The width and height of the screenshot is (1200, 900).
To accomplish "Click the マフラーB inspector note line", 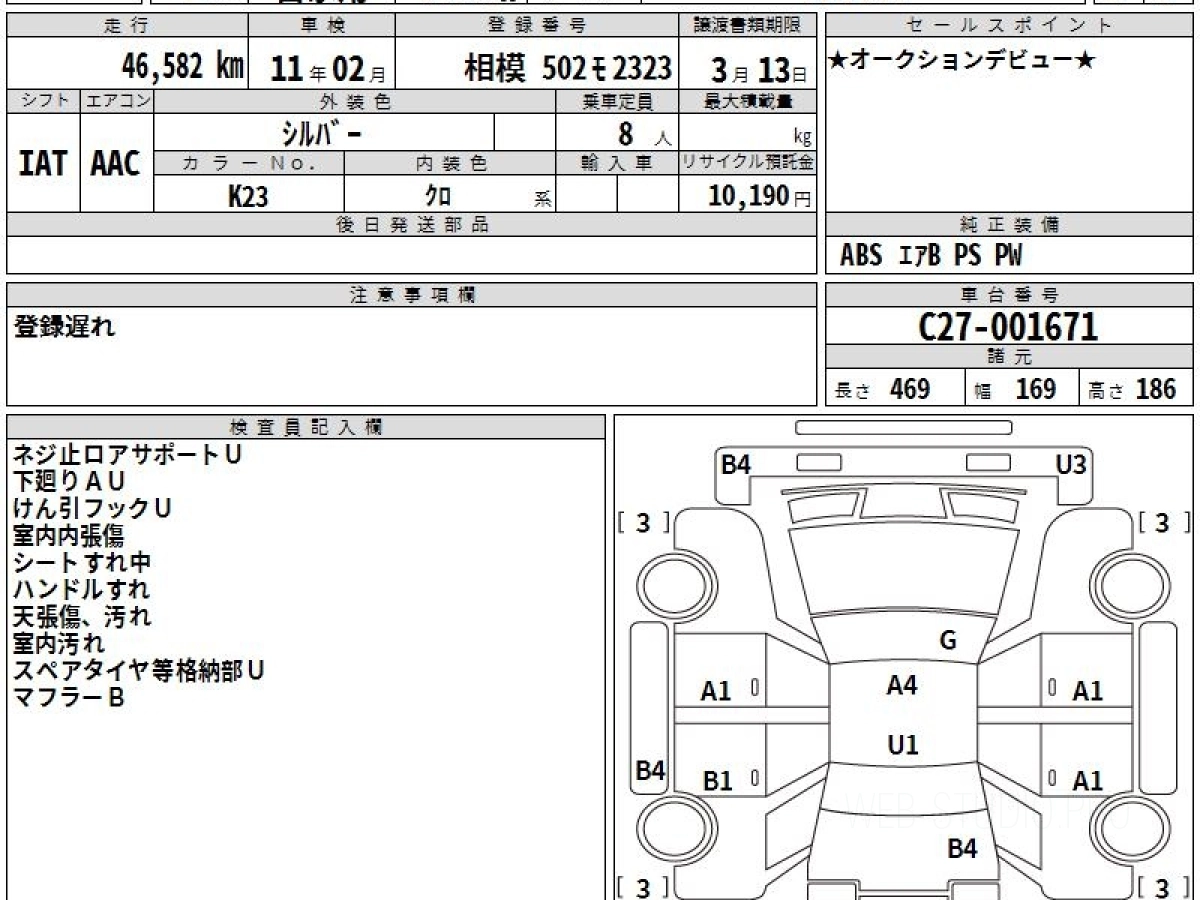I will click(68, 698).
